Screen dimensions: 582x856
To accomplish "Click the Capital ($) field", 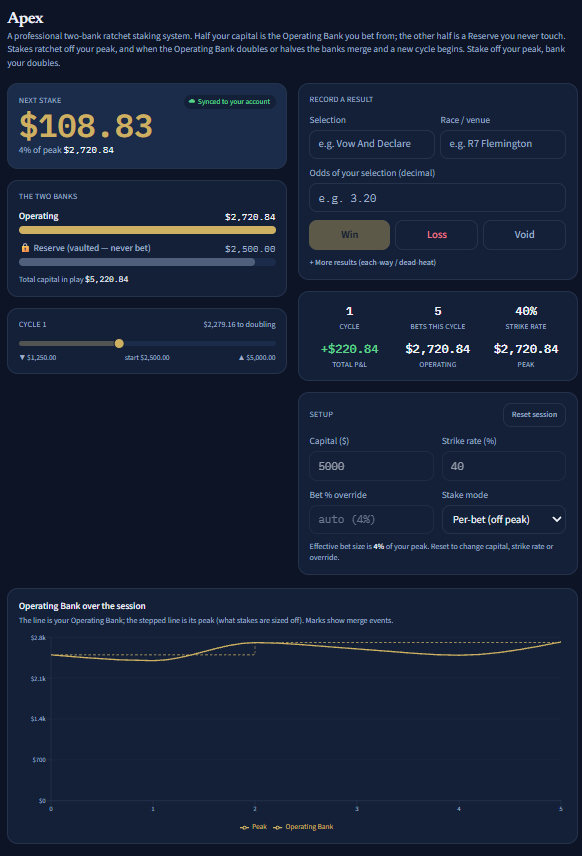I will pos(371,466).
